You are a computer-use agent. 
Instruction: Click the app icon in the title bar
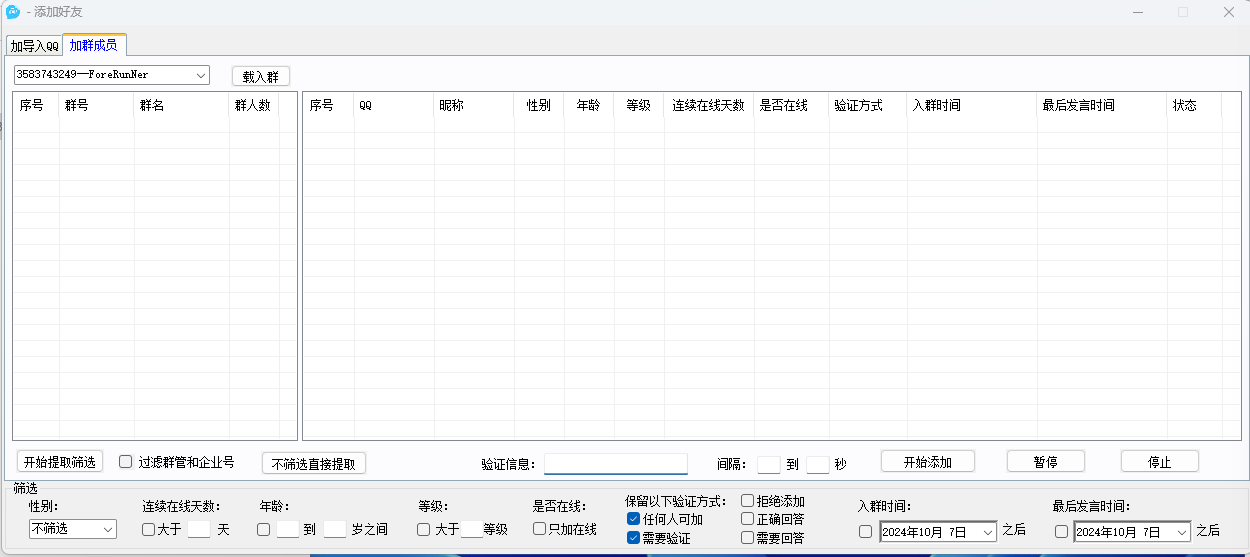[x=13, y=12]
